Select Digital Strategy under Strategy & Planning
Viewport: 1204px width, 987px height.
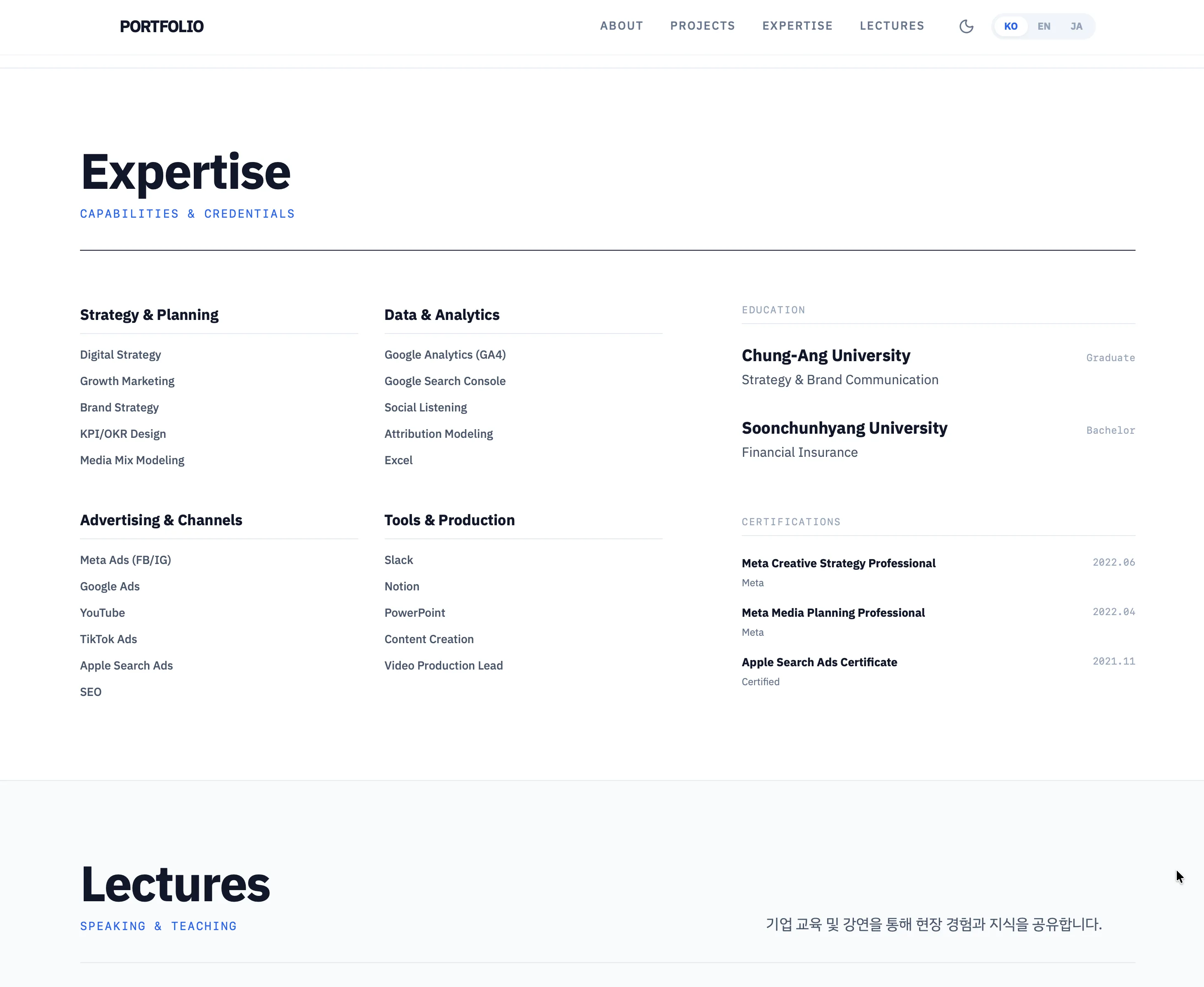coord(120,354)
